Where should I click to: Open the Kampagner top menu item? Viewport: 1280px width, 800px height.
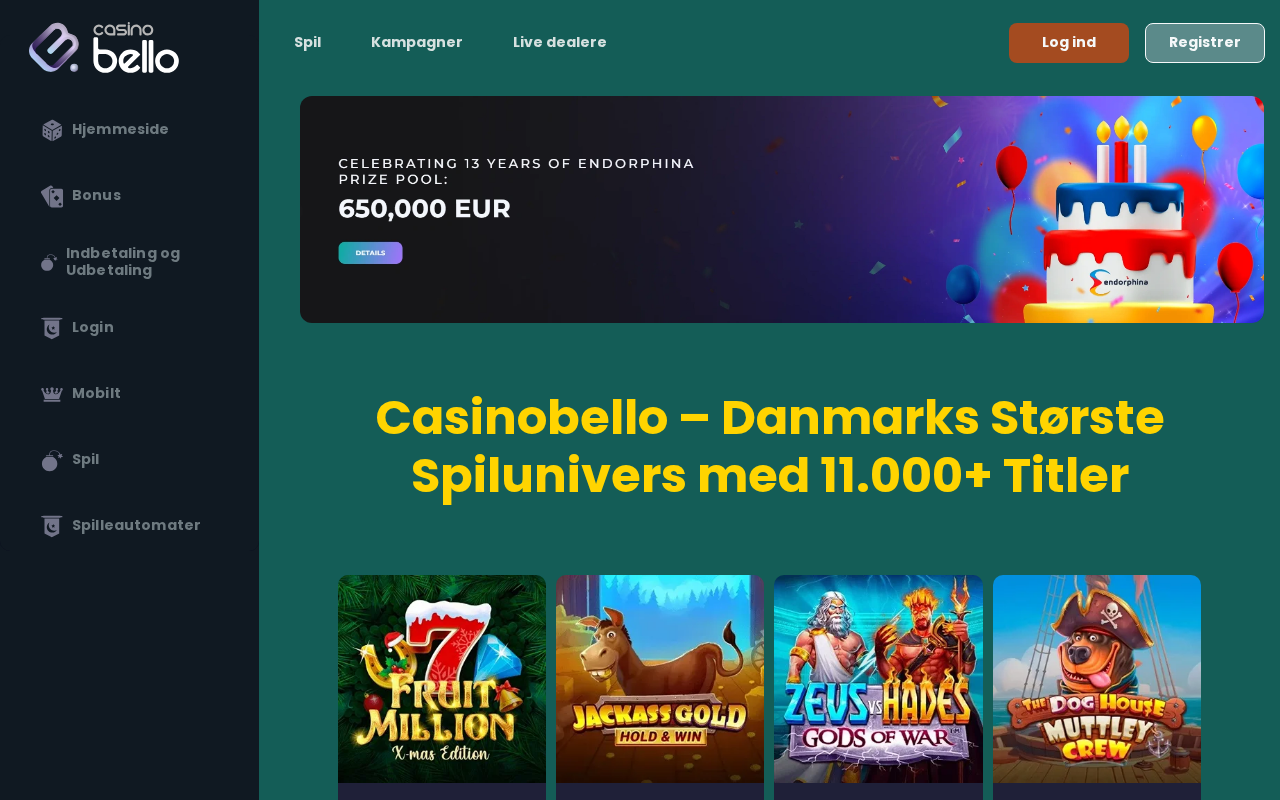tap(417, 42)
